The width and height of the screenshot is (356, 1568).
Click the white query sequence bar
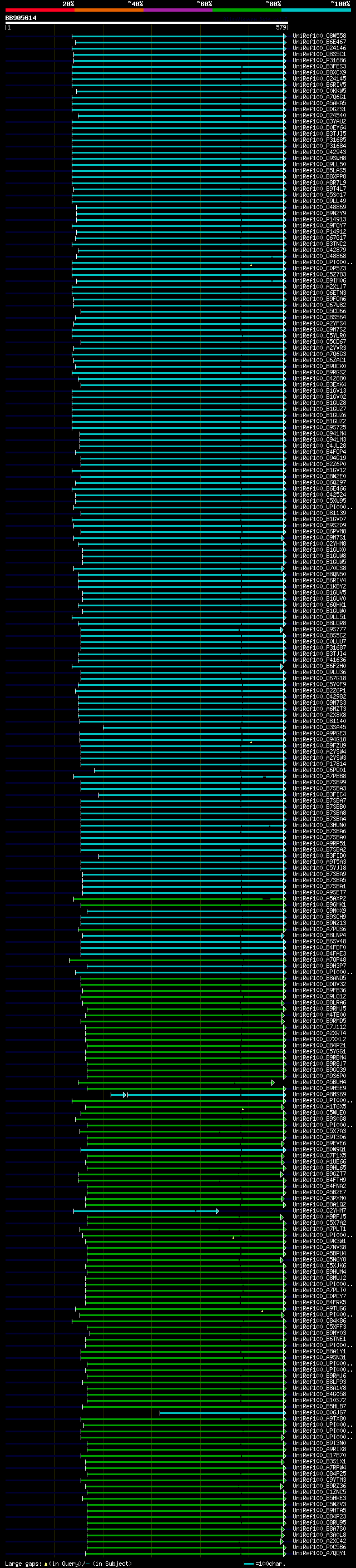coord(147,23)
